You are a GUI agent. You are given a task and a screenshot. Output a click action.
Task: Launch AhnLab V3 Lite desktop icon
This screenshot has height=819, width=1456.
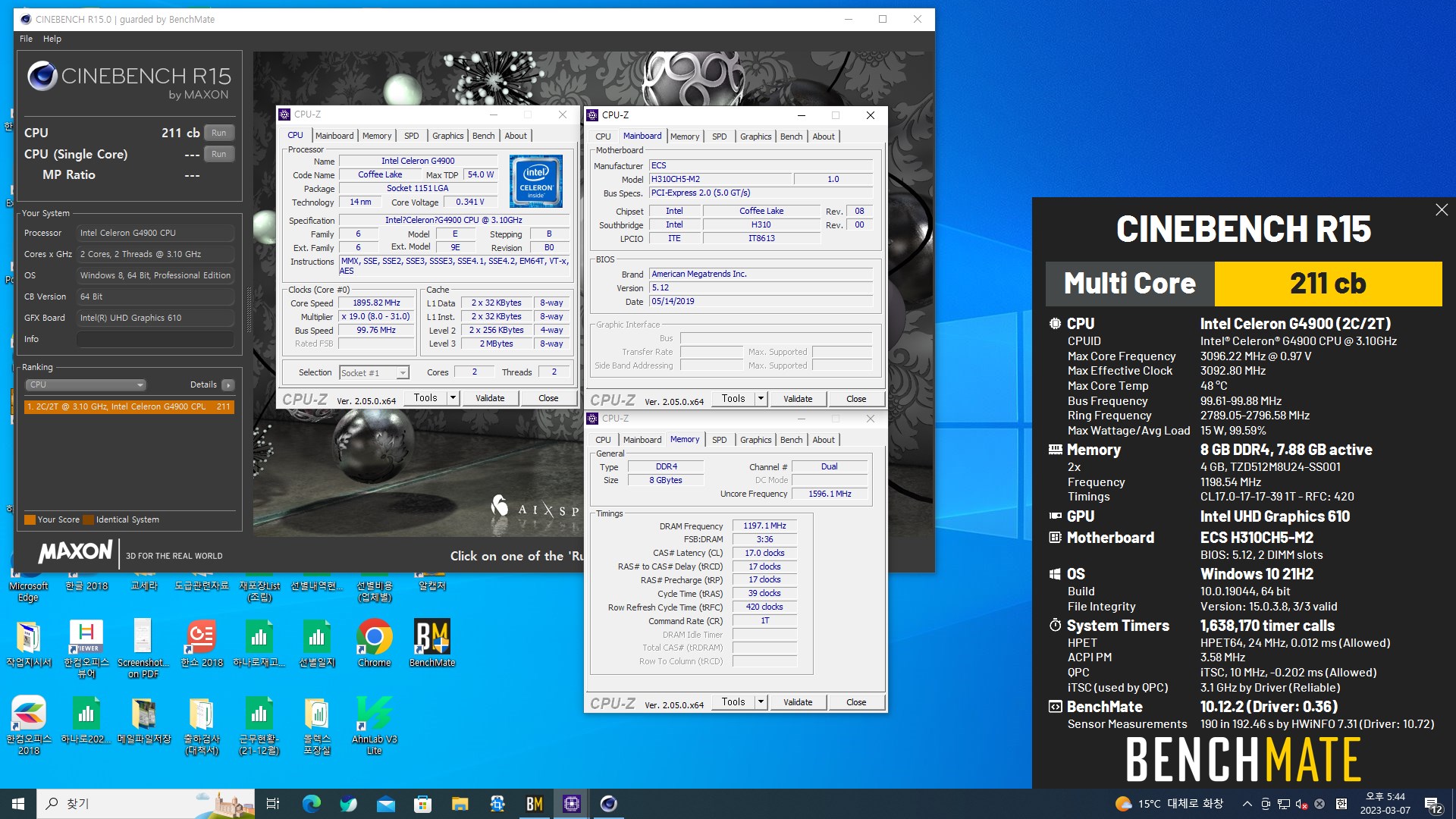(374, 725)
